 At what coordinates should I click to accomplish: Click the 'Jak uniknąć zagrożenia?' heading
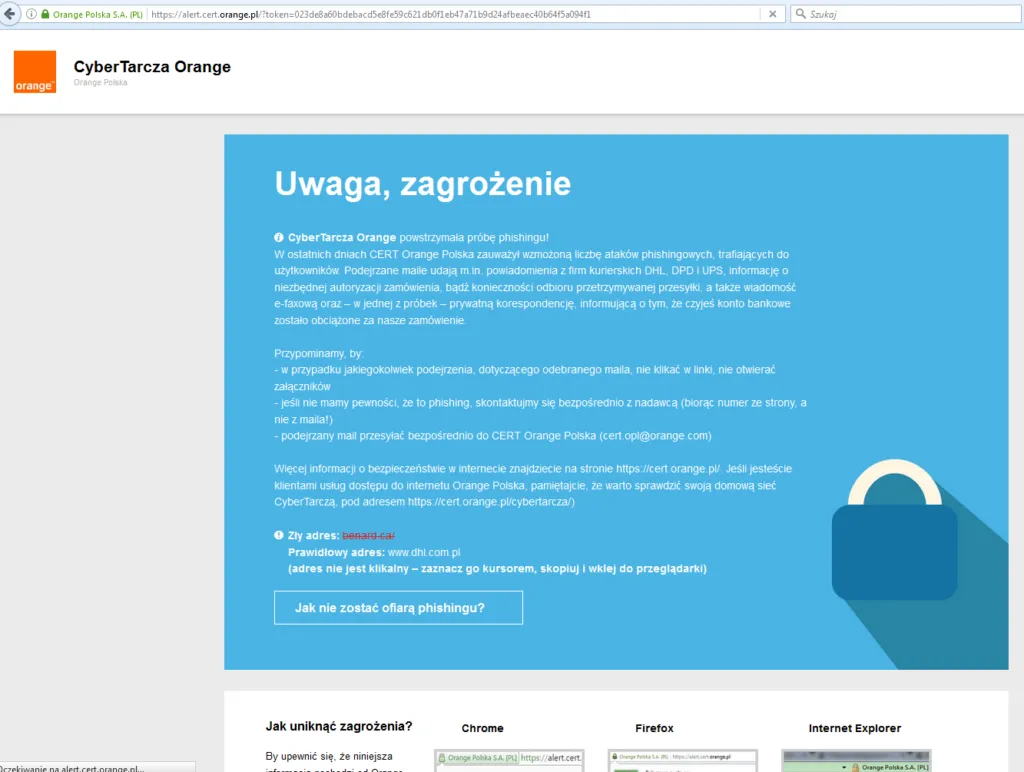pos(339,726)
